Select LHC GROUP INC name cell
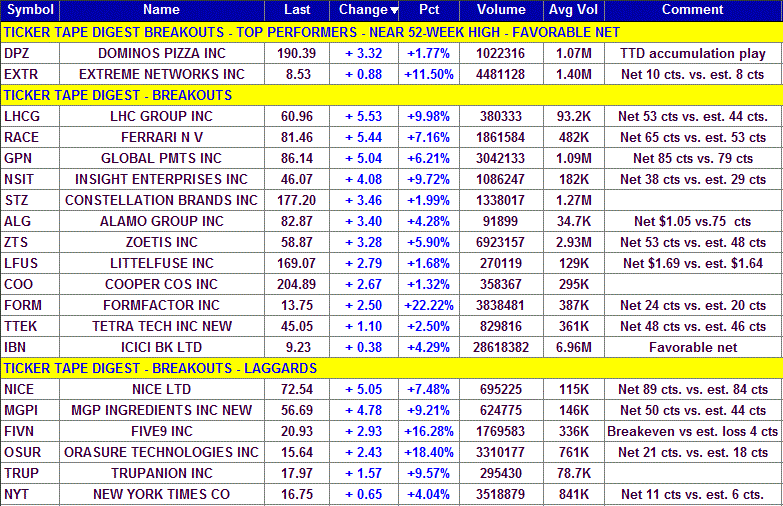Image resolution: width=783 pixels, height=506 pixels. point(162,116)
